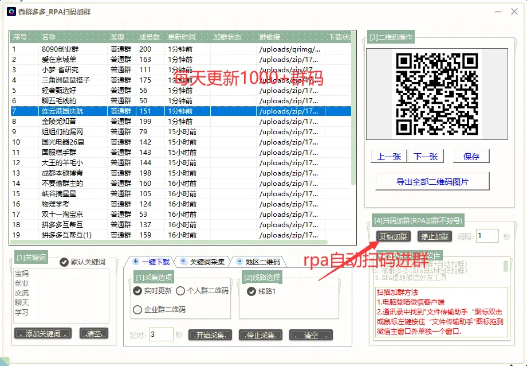The width and height of the screenshot is (527, 366).
Task: Click the download icon on 一键下载 tab
Action: pos(136,261)
